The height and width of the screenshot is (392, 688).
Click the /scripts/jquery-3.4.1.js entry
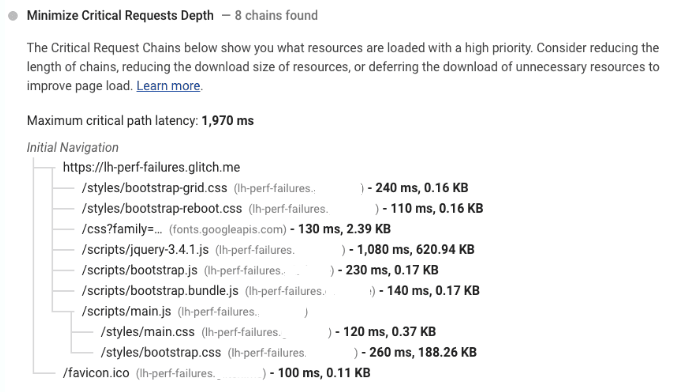tap(145, 250)
